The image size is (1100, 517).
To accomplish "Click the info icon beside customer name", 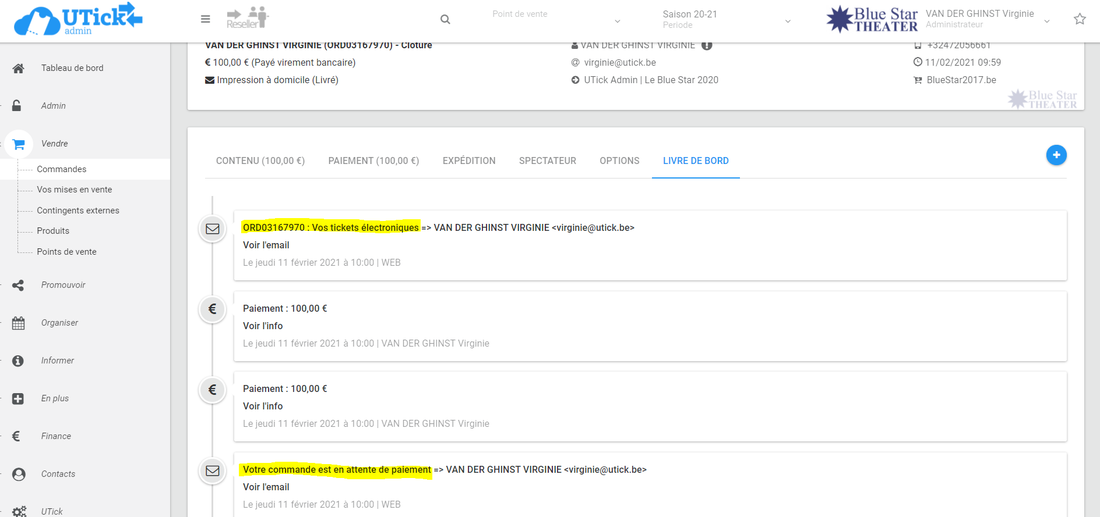I will point(707,45).
